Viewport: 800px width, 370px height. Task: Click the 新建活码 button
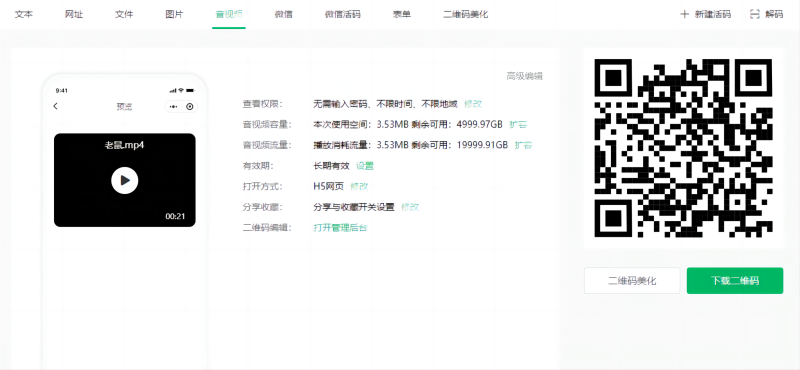[706, 14]
